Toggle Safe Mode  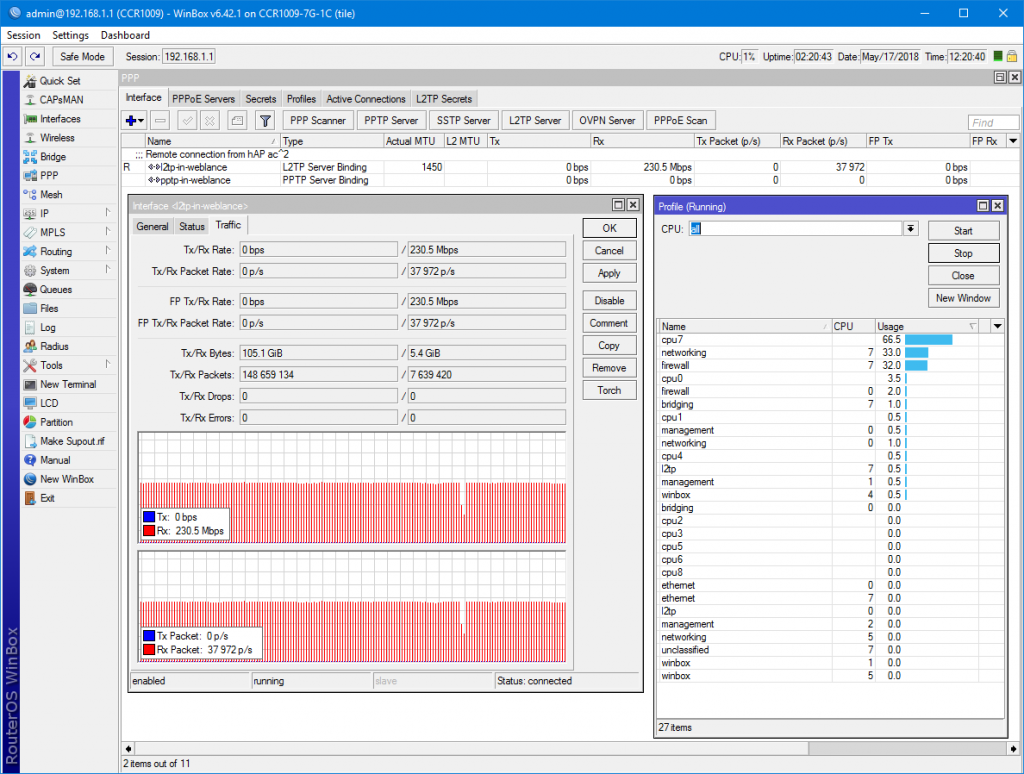pyautogui.click(x=82, y=56)
